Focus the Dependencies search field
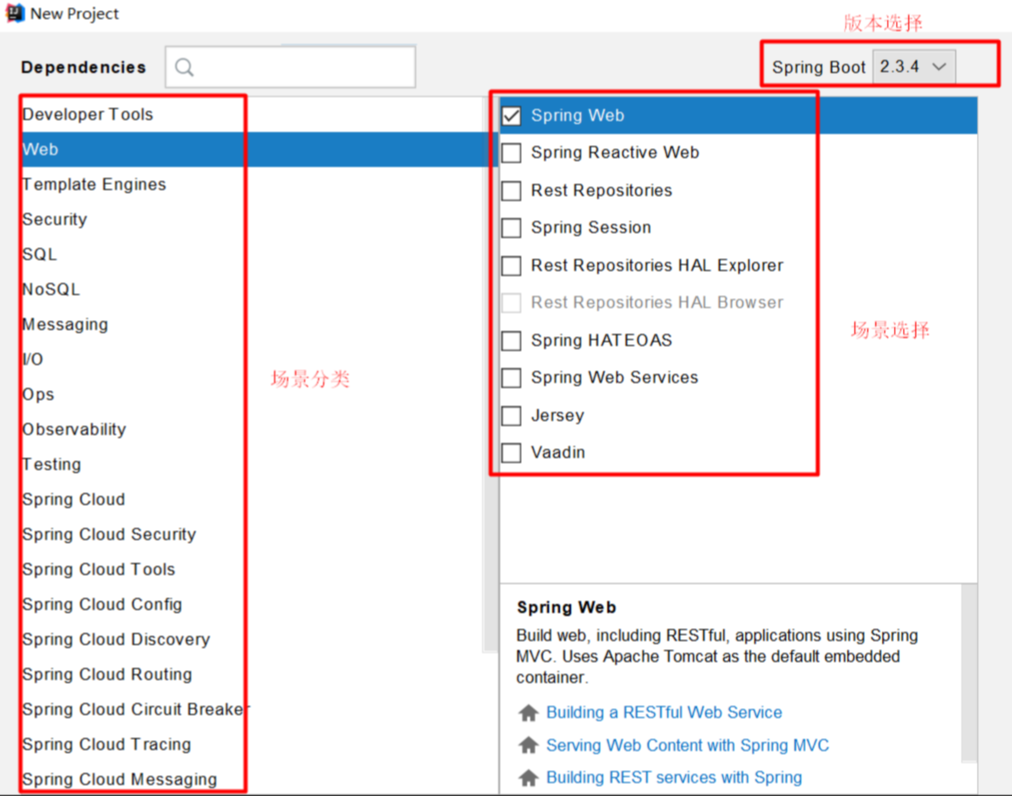1012x796 pixels. click(x=290, y=66)
